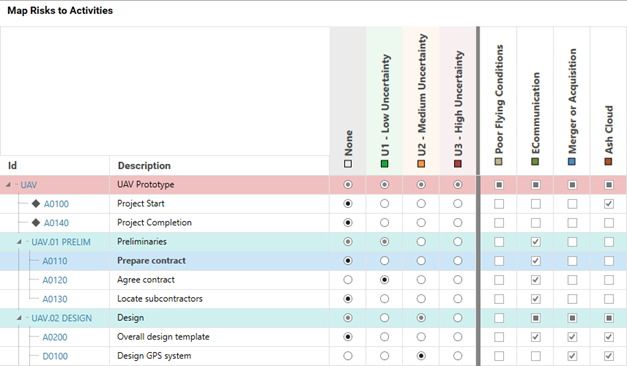This screenshot has width=627, height=366.
Task: Click Ash Cloud brown color square
Action: coord(609,162)
